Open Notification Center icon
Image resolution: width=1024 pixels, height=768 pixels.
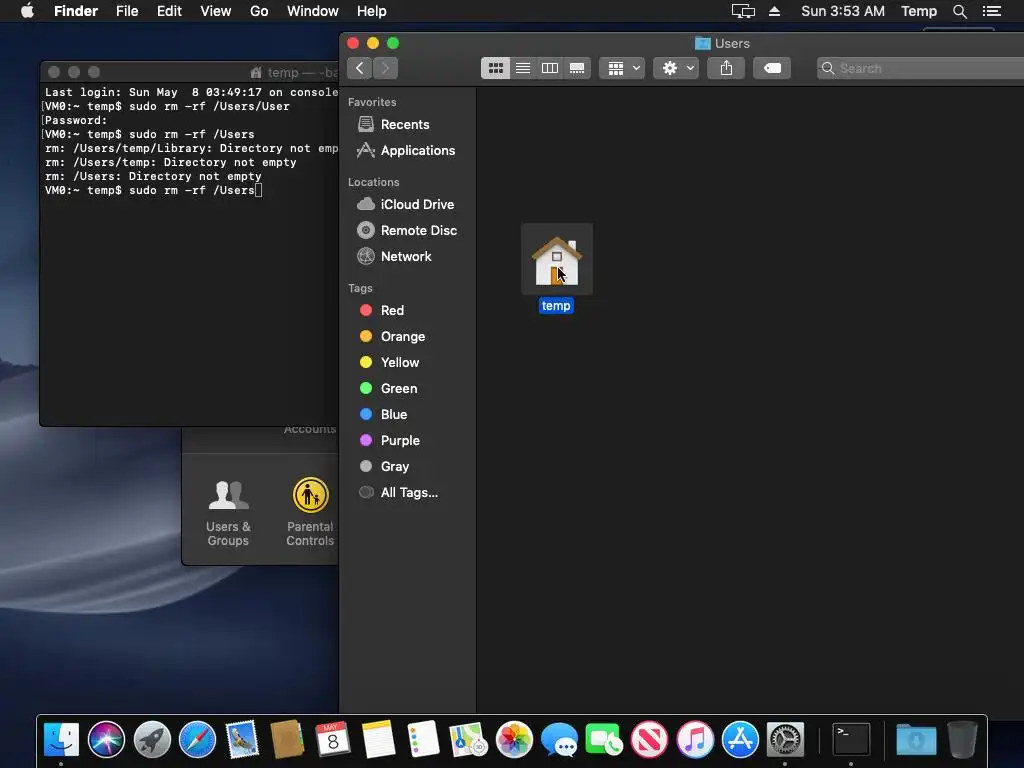point(991,11)
